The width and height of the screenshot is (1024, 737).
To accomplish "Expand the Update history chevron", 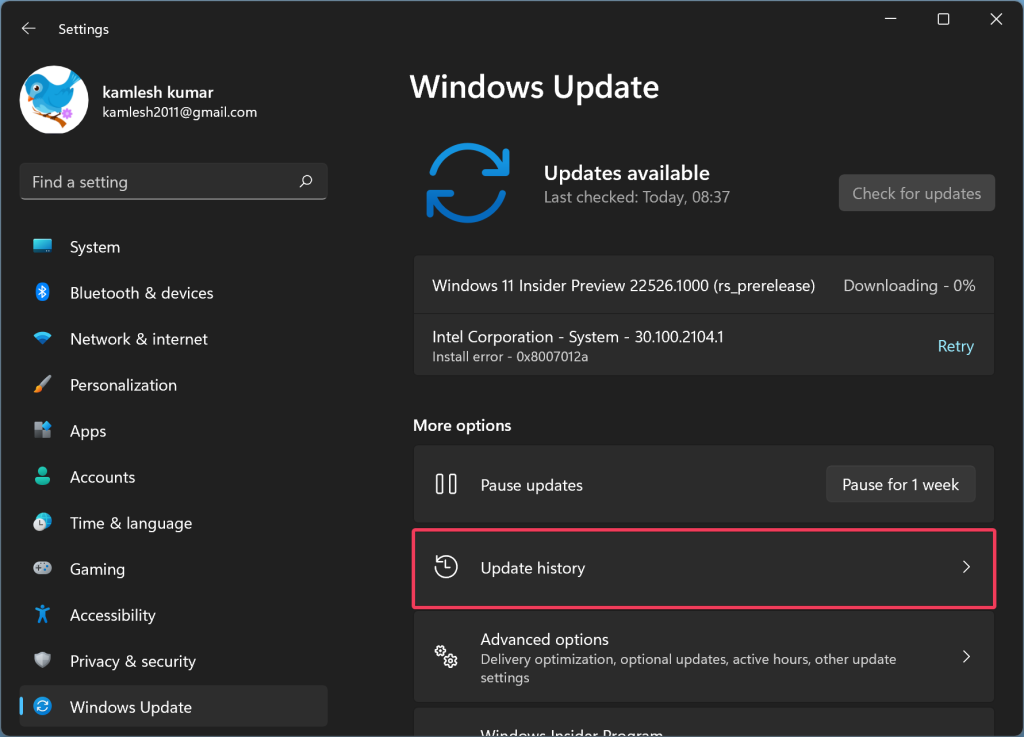I will tap(967, 567).
